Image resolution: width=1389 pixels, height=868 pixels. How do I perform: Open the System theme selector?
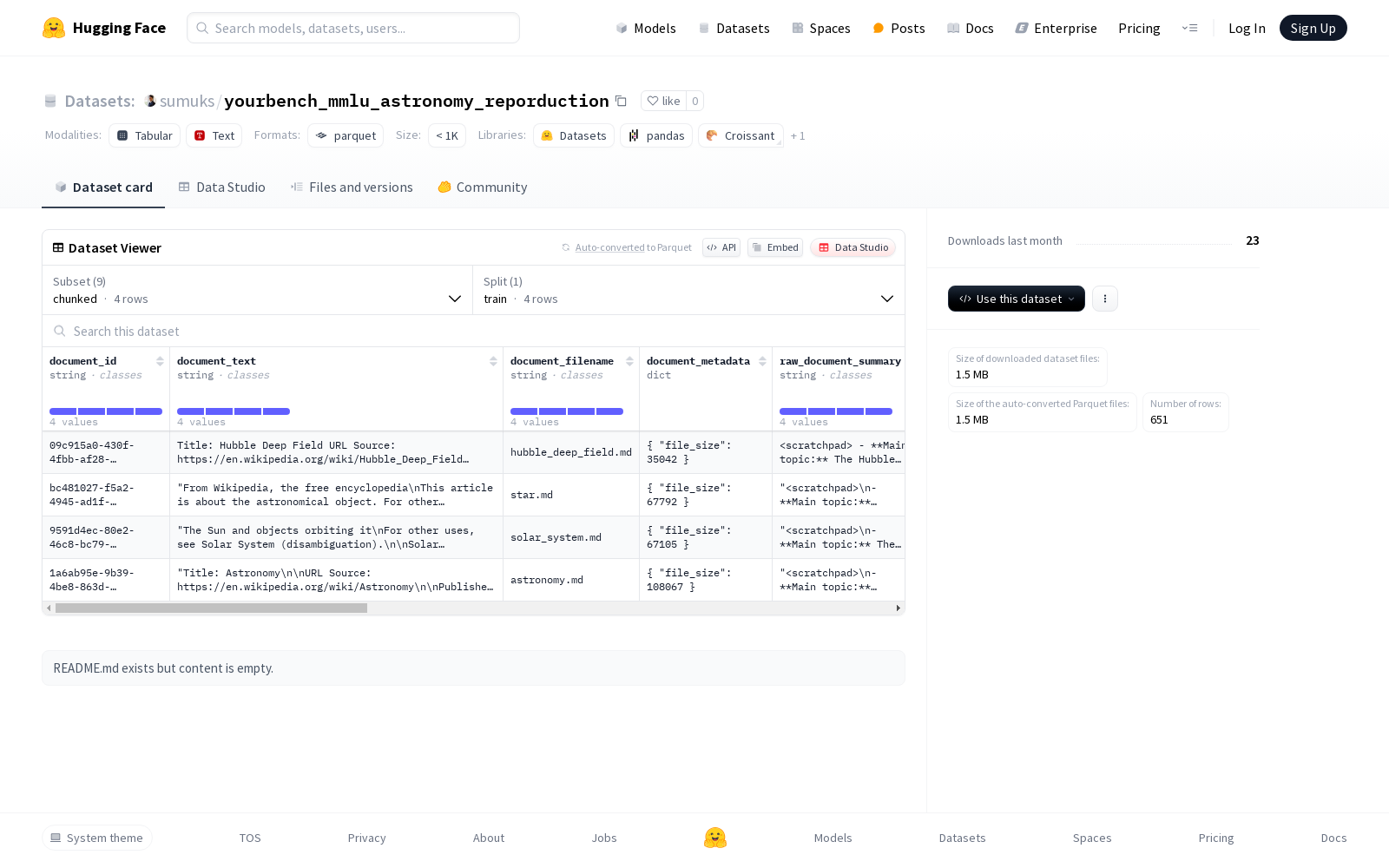tap(97, 838)
